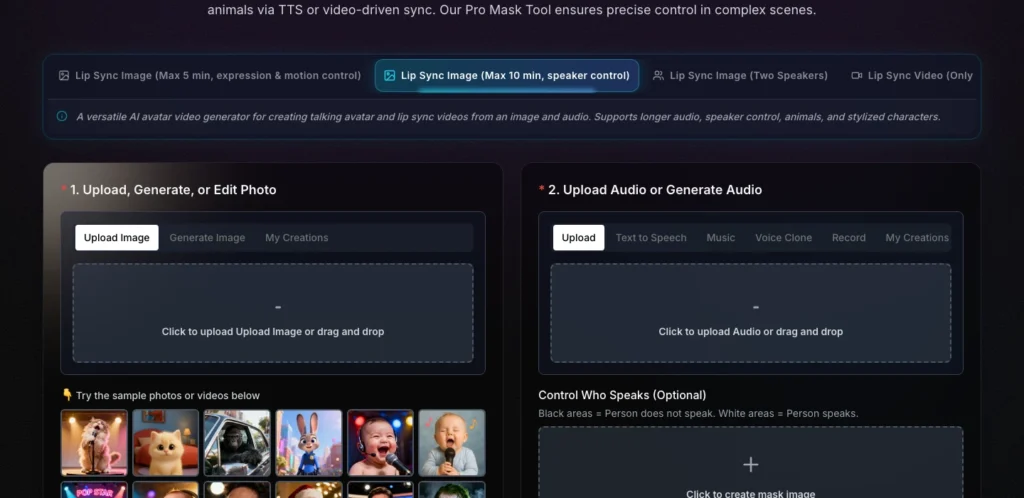1024x498 pixels.
Task: Click 'Click to create mask image' text
Action: 751,493
